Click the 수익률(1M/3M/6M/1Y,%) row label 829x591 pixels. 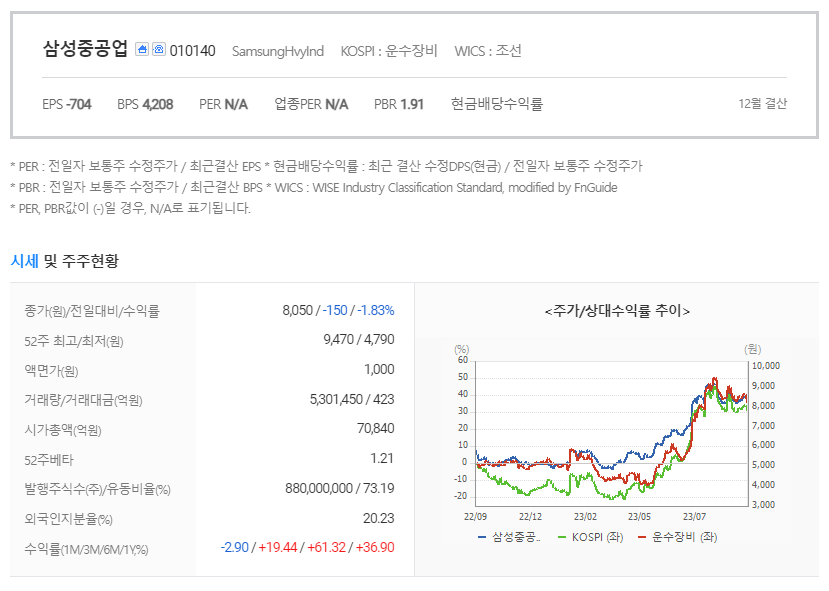pos(86,549)
